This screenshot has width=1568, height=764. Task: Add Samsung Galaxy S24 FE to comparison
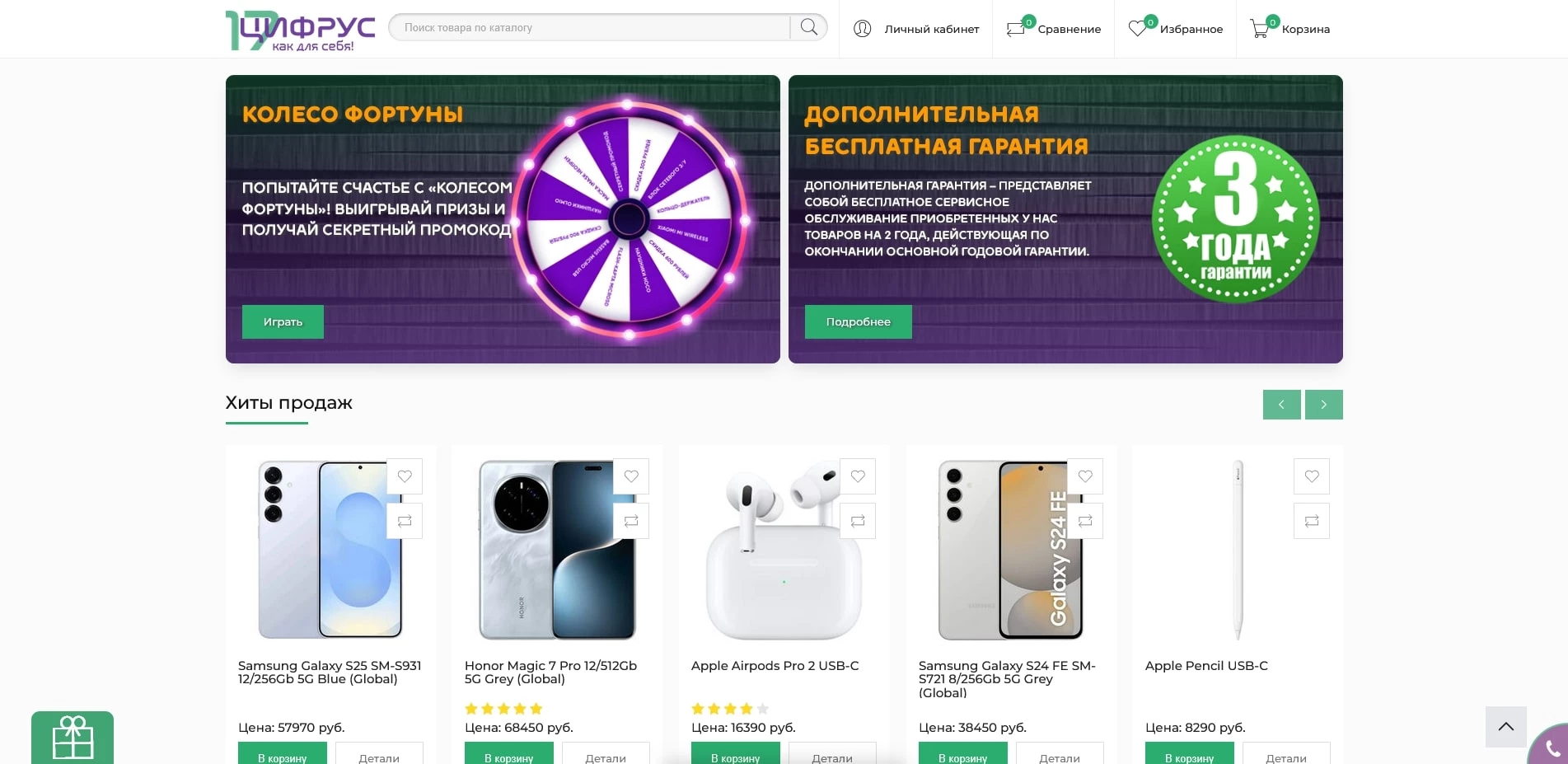[1085, 521]
